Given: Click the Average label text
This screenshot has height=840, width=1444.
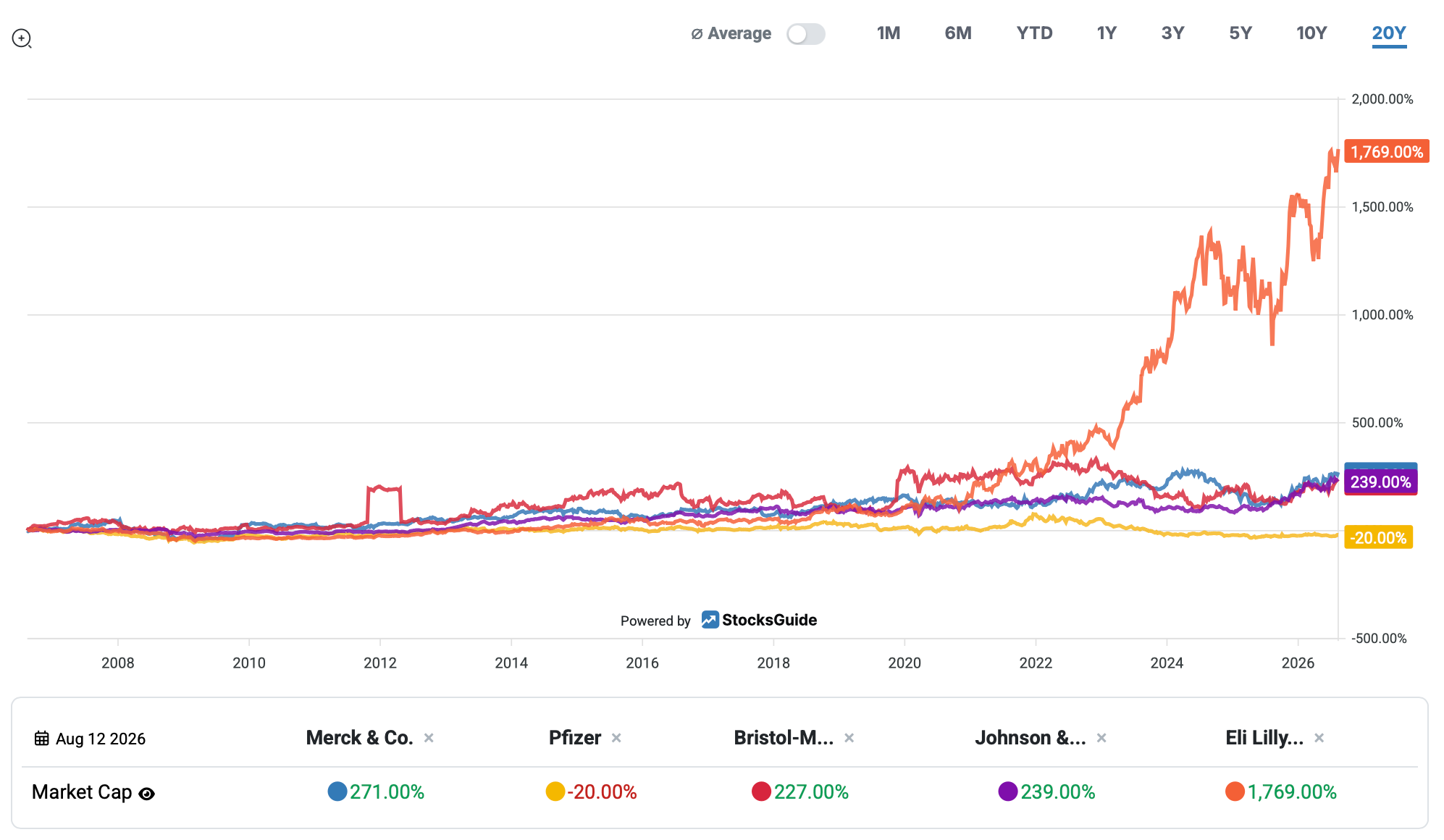Looking at the screenshot, I should [739, 33].
